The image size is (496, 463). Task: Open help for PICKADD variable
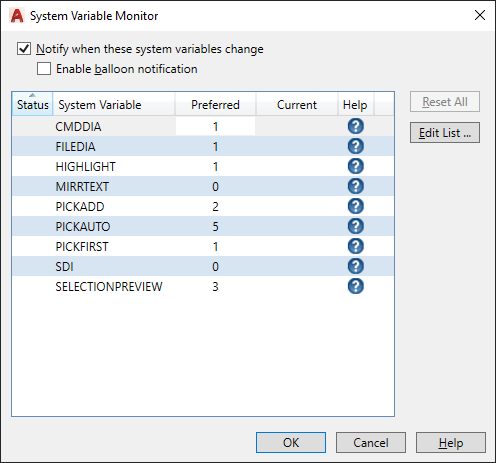pyautogui.click(x=356, y=206)
